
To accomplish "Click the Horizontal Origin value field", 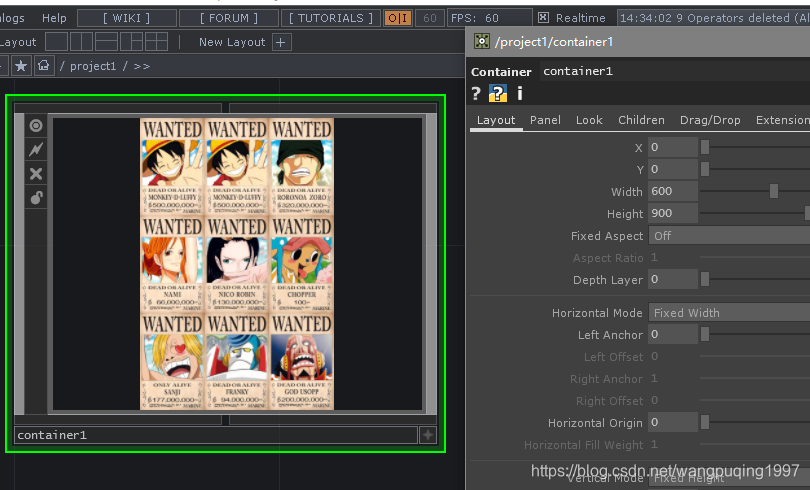I will [673, 422].
